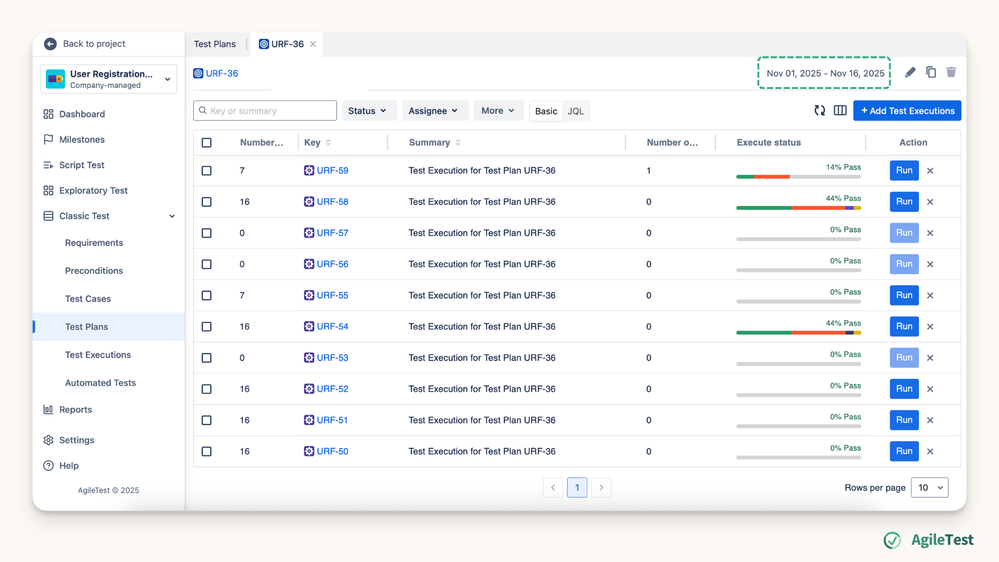The height and width of the screenshot is (562, 999).
Task: Click the Back to project arrow icon
Action: 50,44
